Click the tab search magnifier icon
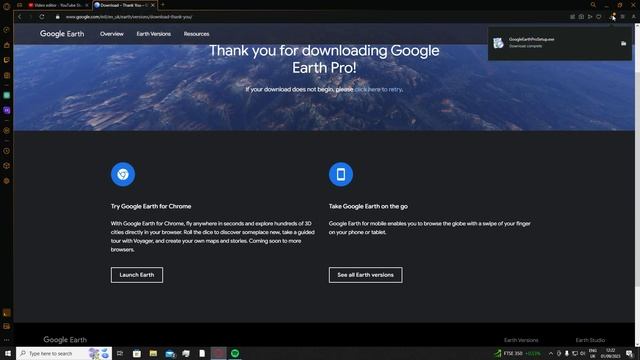Image resolution: width=640 pixels, height=360 pixels. (593, 5)
